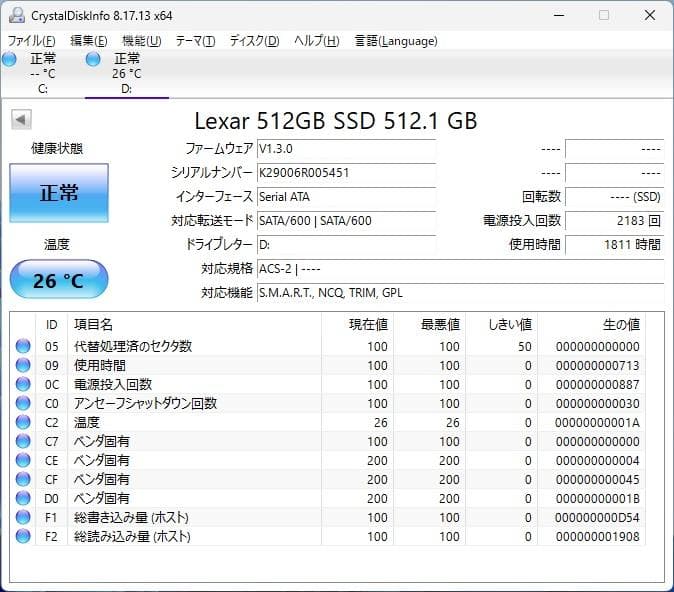Click the status orb of attribute F2
This screenshot has height=592, width=674.
coord(23,536)
